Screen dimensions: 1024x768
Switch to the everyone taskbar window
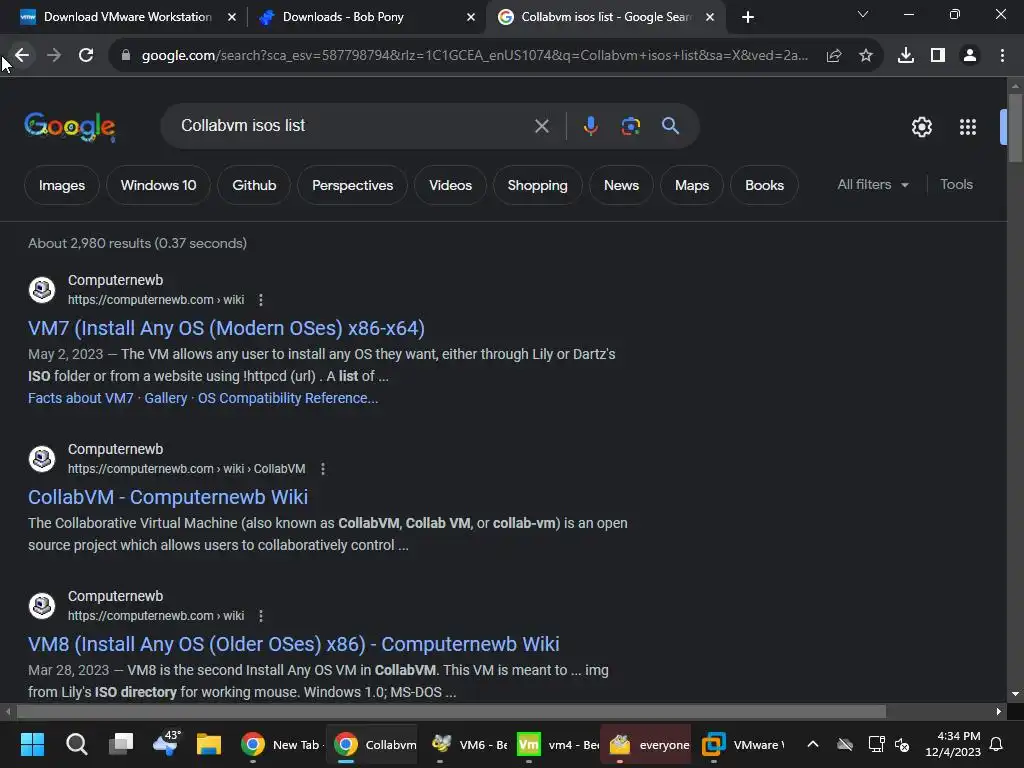[x=648, y=744]
